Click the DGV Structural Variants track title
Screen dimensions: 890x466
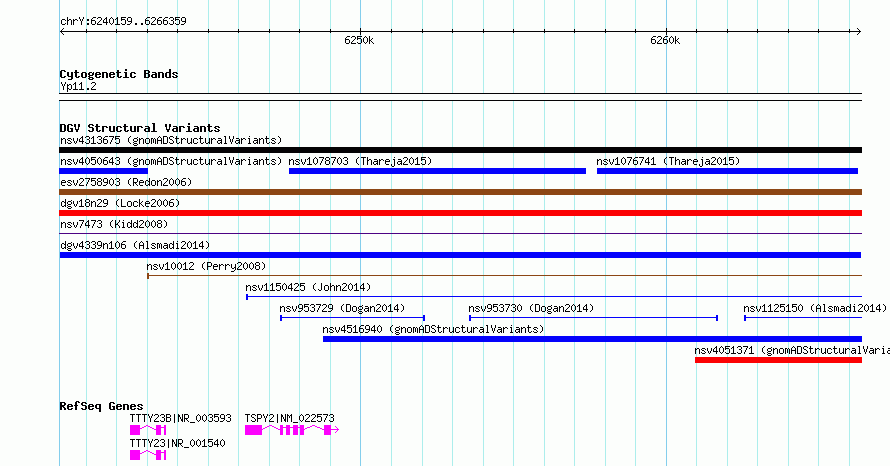click(x=140, y=128)
